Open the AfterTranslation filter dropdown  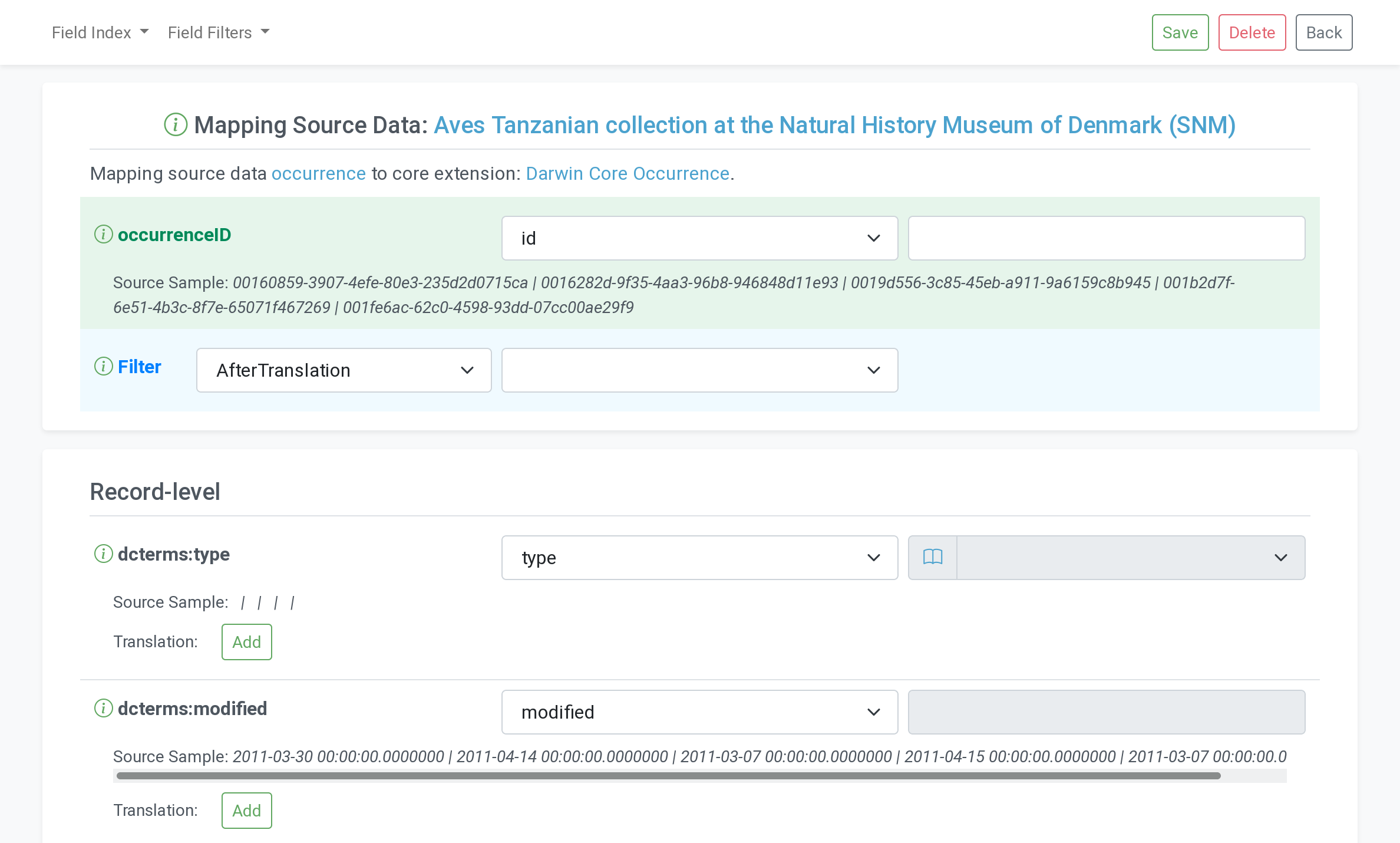pos(344,370)
